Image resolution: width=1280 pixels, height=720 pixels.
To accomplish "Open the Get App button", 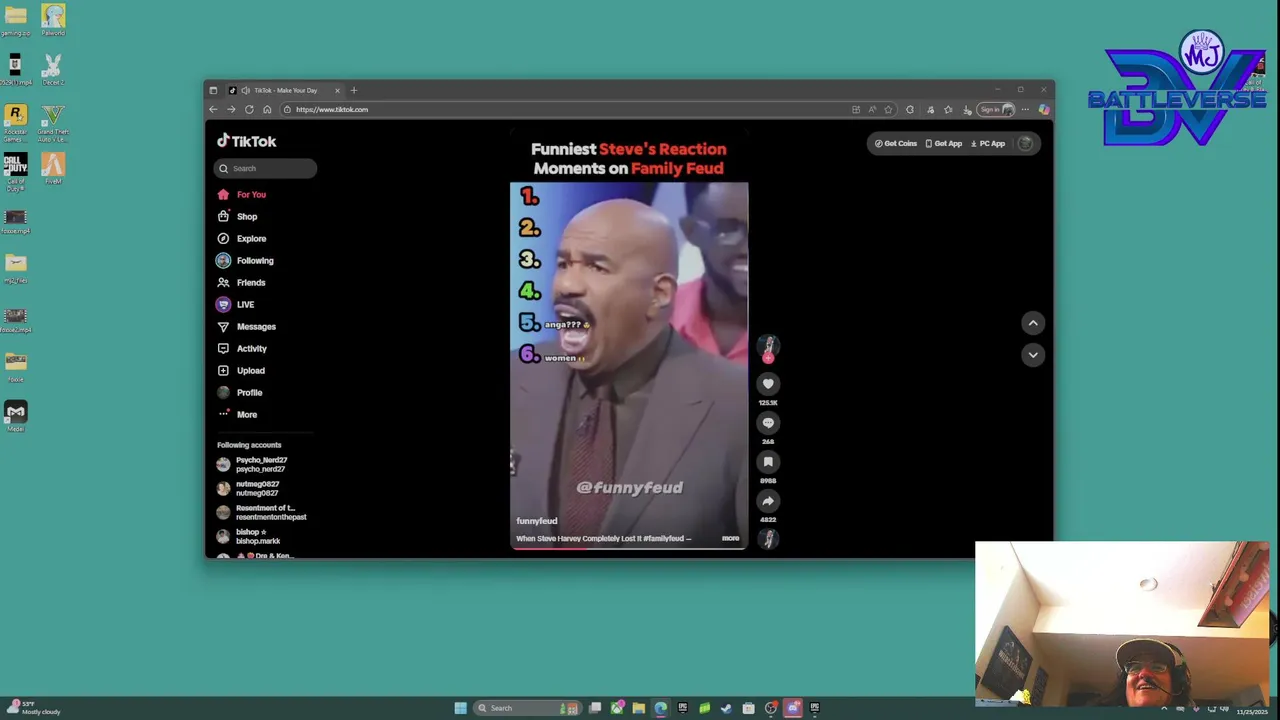I will (x=944, y=144).
